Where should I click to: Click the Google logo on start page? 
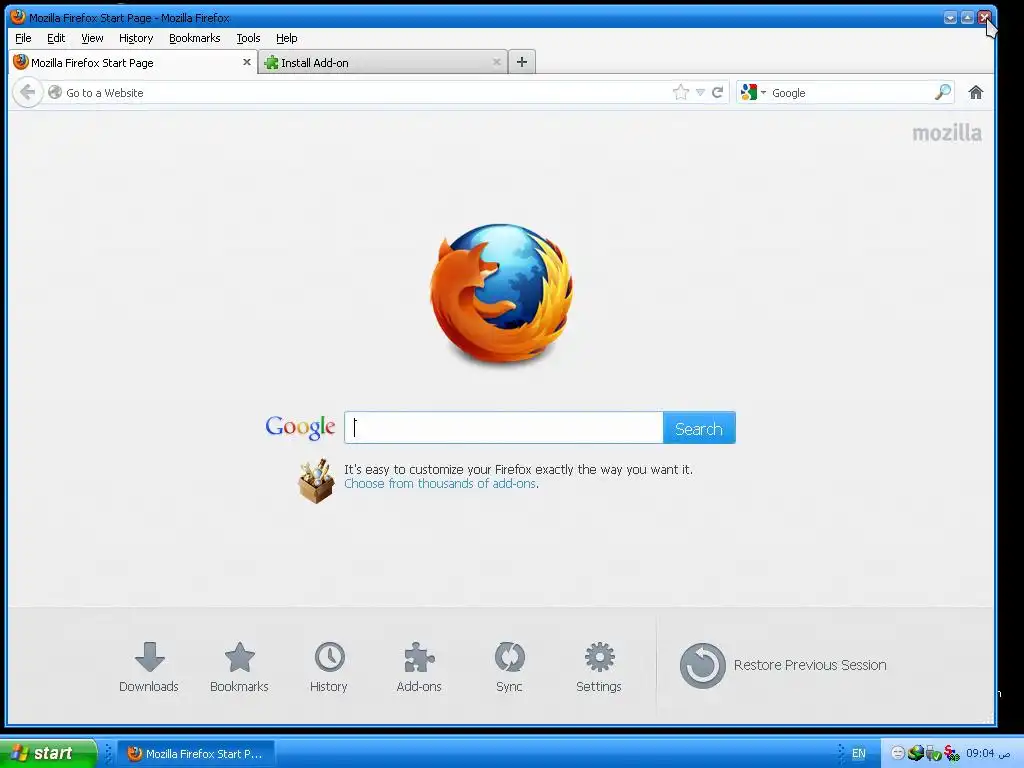300,427
